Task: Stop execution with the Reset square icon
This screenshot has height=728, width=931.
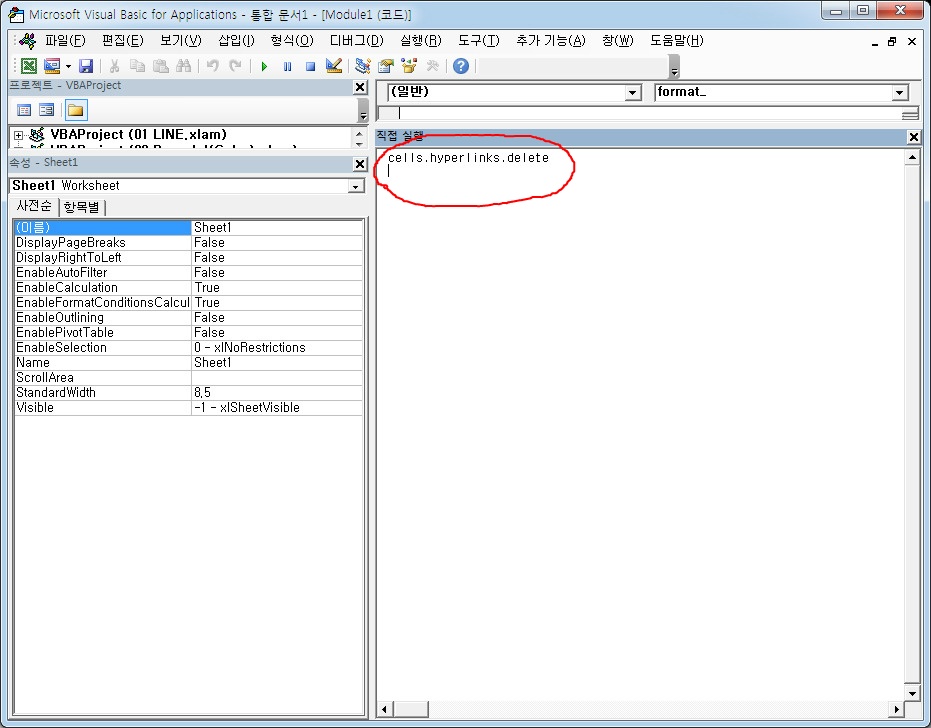Action: [310, 67]
